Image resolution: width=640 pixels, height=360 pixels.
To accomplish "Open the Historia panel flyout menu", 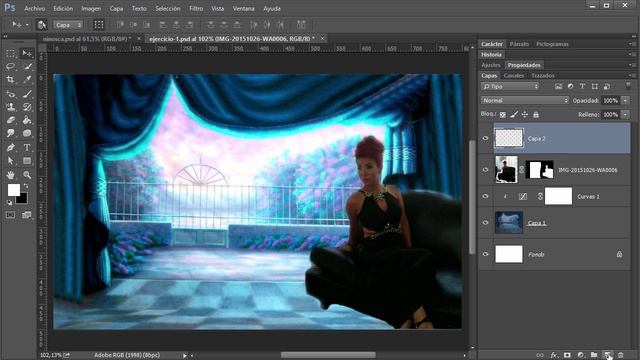I will (633, 54).
